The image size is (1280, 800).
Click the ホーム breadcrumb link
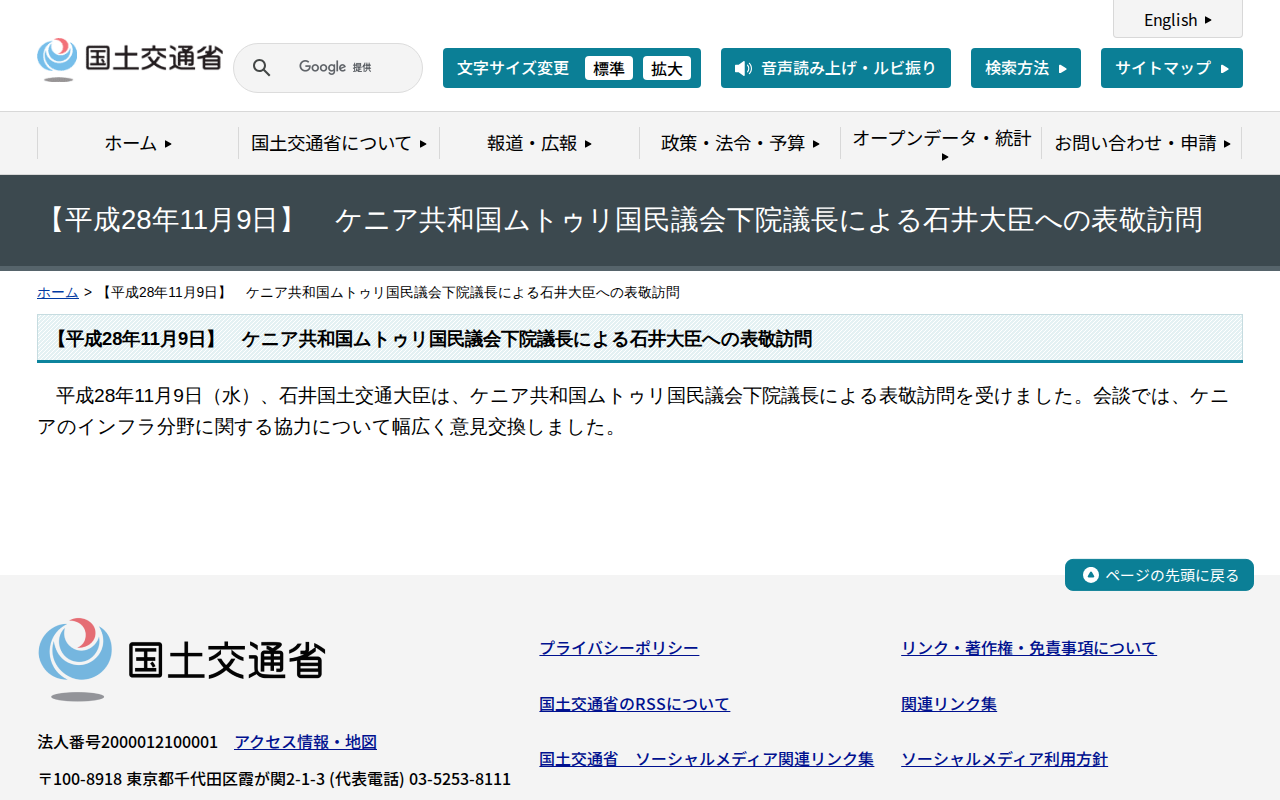58,292
